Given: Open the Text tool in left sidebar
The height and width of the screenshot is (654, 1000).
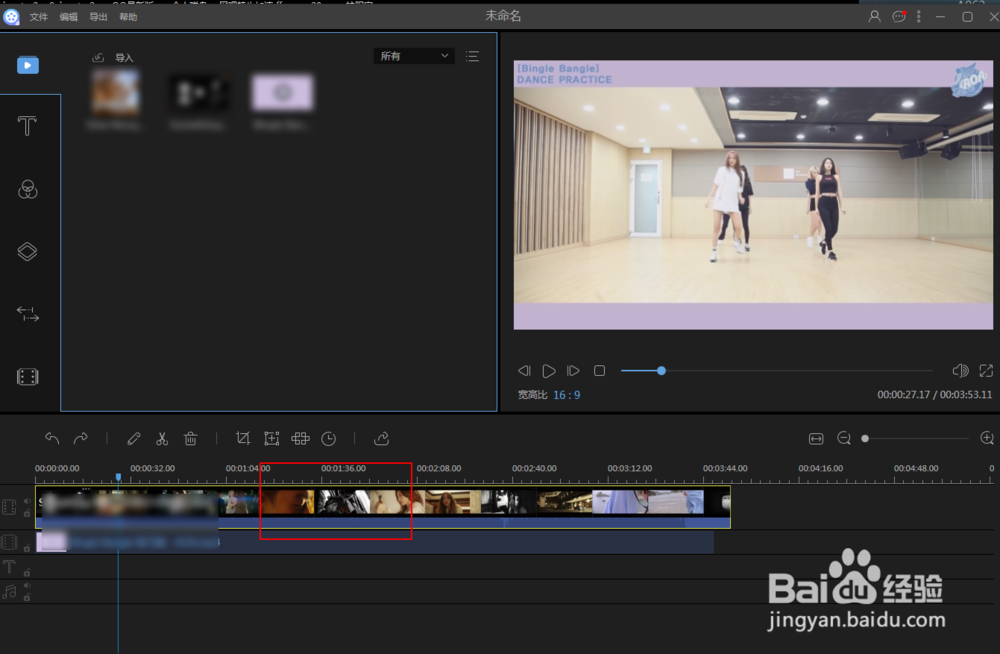Looking at the screenshot, I should point(27,126).
